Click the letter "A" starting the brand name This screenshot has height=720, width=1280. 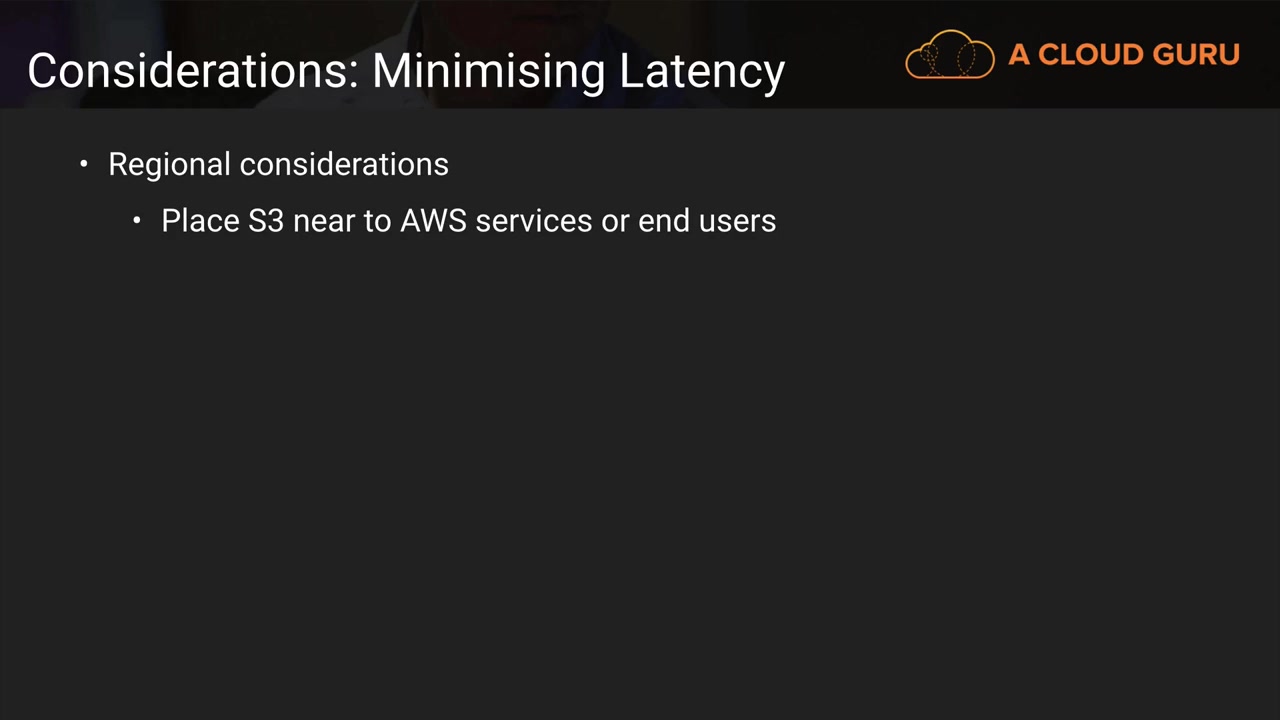point(1018,55)
